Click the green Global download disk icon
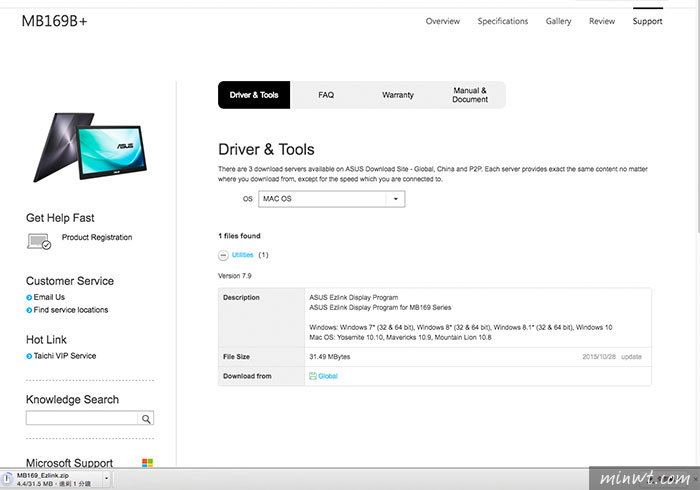 pos(313,376)
